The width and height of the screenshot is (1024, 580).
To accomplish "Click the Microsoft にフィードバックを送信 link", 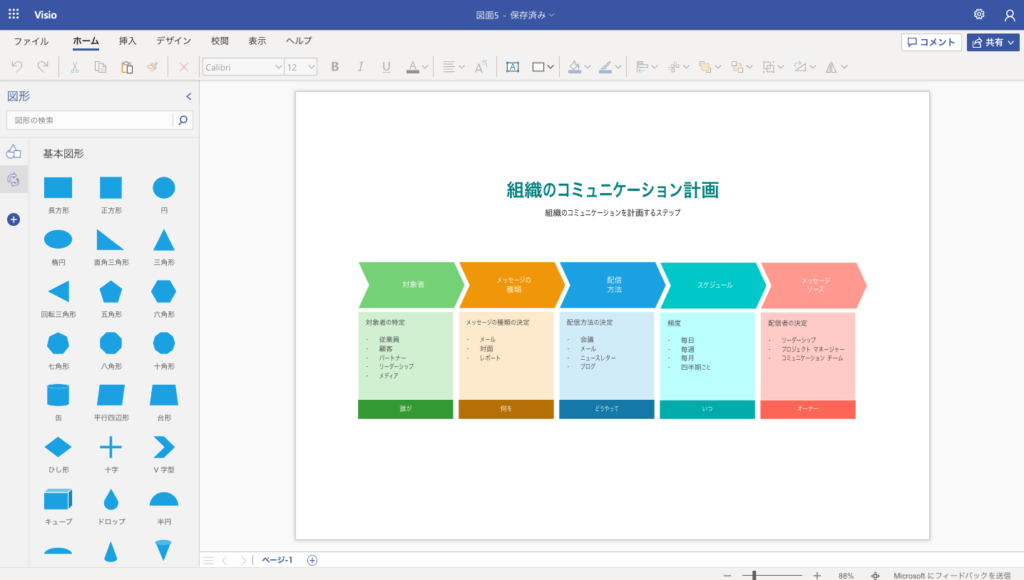I will pos(952,575).
